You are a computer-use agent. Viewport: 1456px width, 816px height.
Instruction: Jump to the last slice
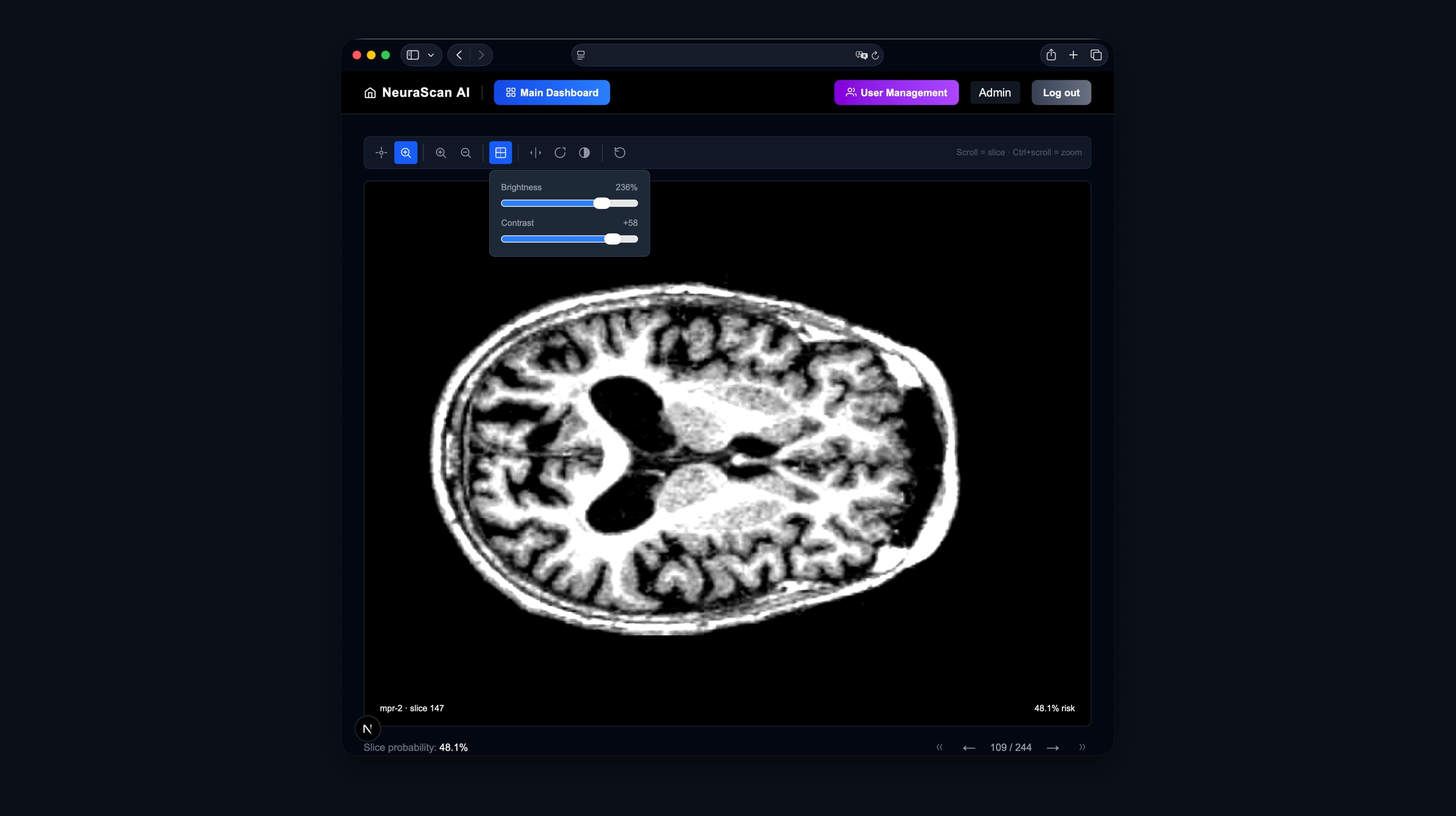click(1082, 747)
